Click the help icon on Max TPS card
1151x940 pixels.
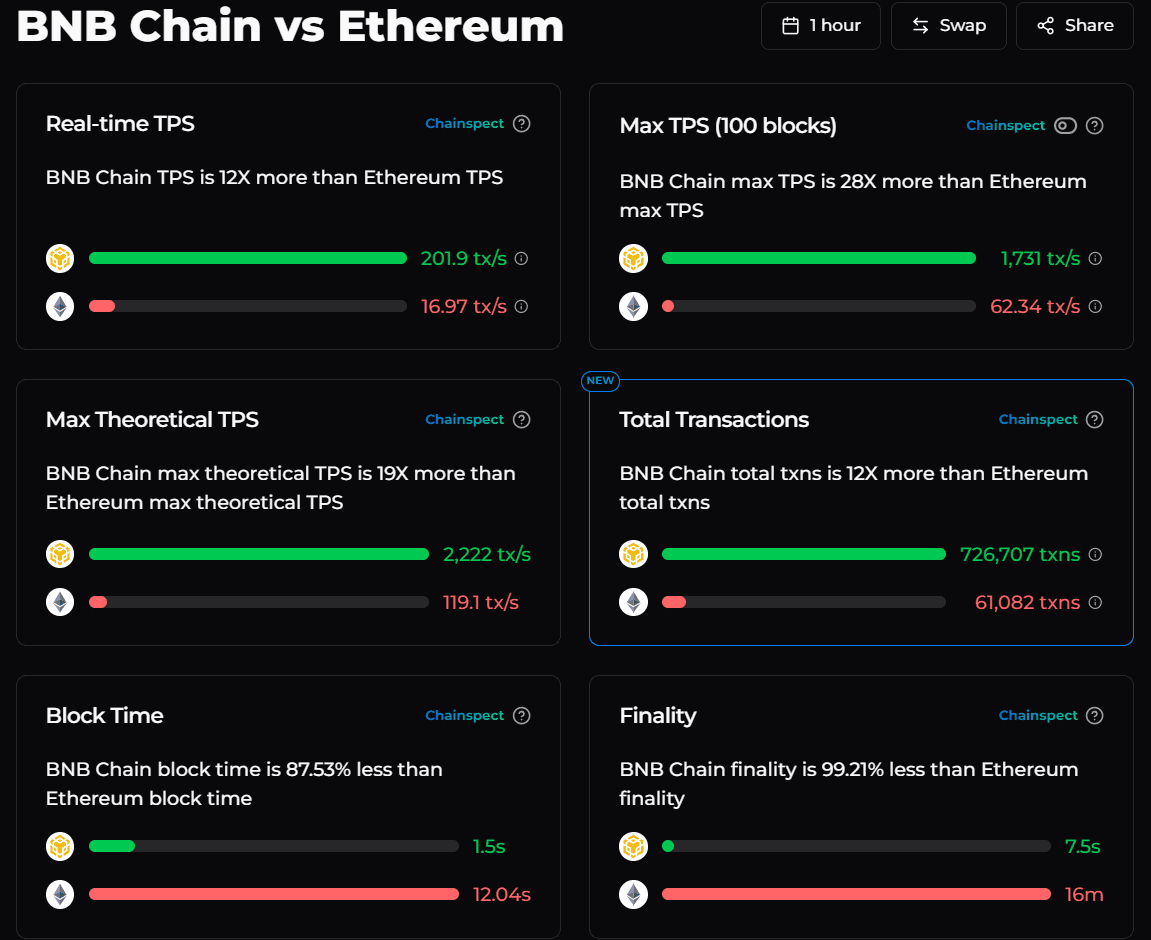[x=1095, y=125]
